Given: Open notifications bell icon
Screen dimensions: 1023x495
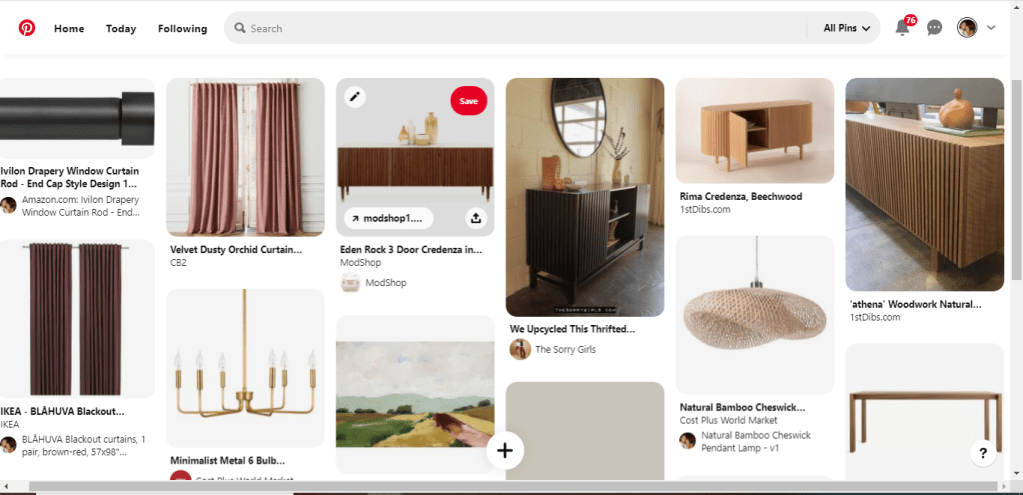Looking at the screenshot, I should 902,28.
